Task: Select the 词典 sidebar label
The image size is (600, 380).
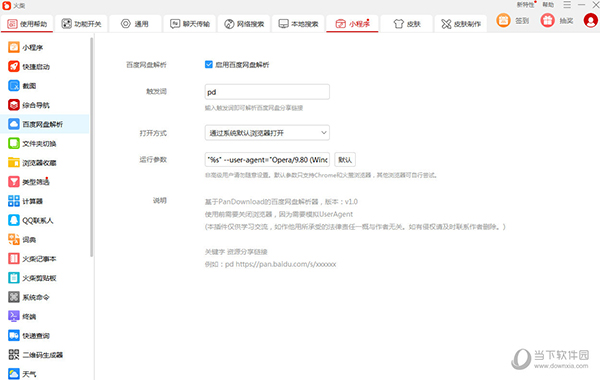Action: 29,240
